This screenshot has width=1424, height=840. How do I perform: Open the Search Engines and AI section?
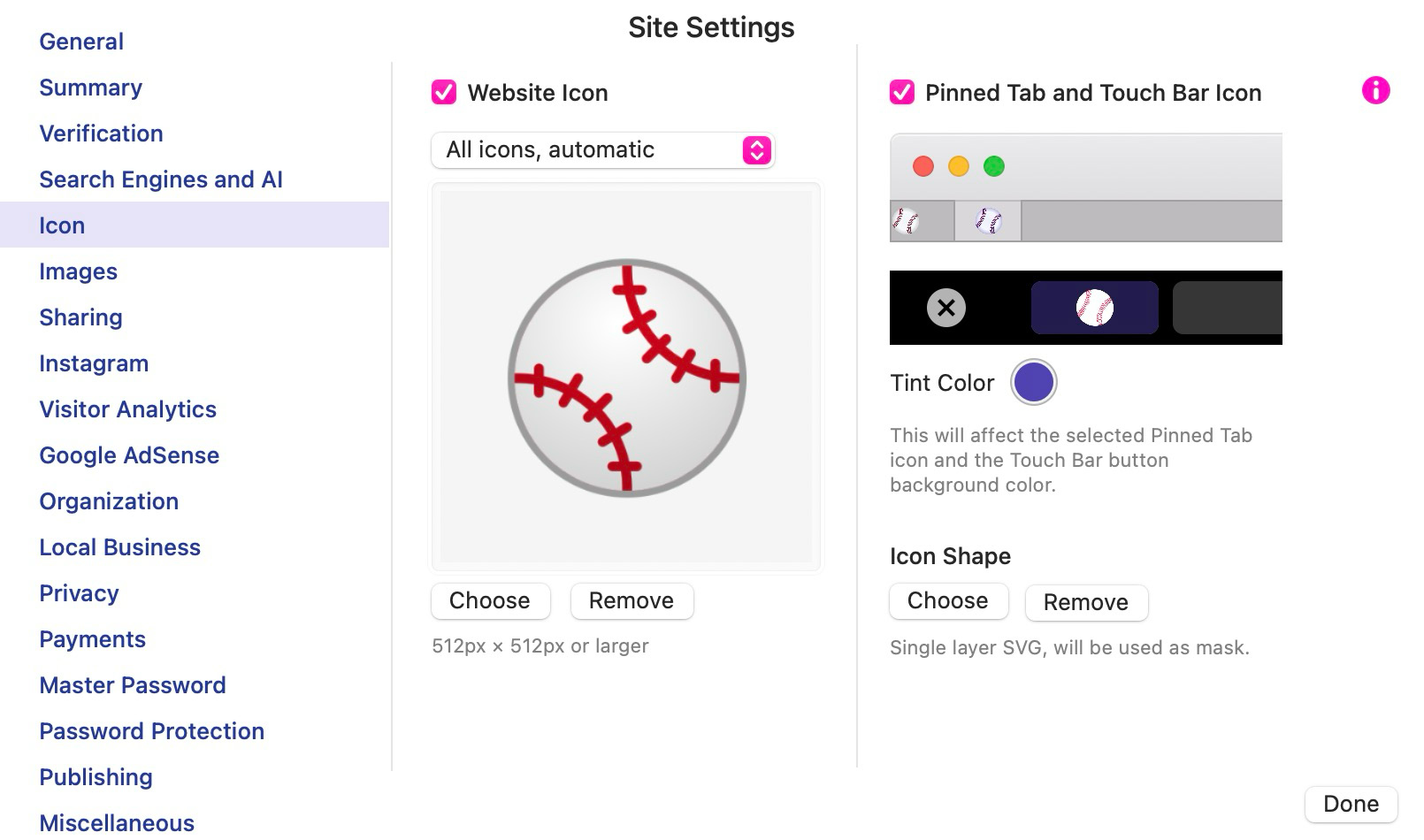(161, 179)
